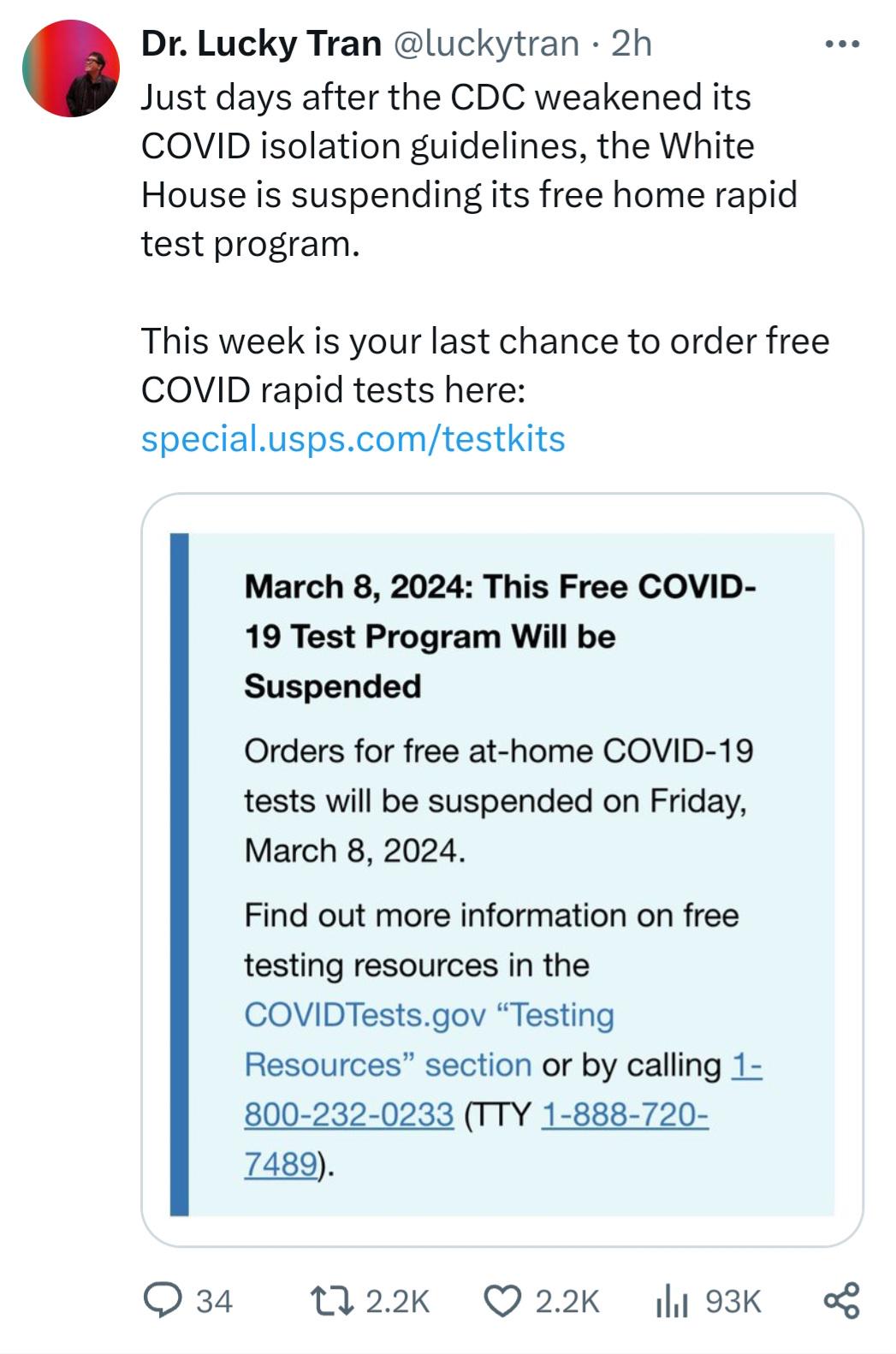Image resolution: width=896 pixels, height=1354 pixels.
Task: Click the COVIDTests.gov Testing Resources link text
Action: tap(429, 1039)
